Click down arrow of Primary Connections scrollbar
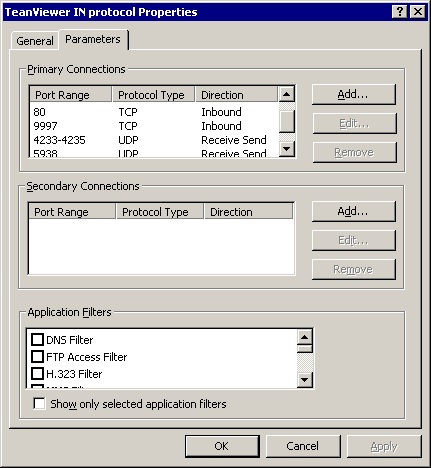This screenshot has height=468, width=431. (x=287, y=149)
